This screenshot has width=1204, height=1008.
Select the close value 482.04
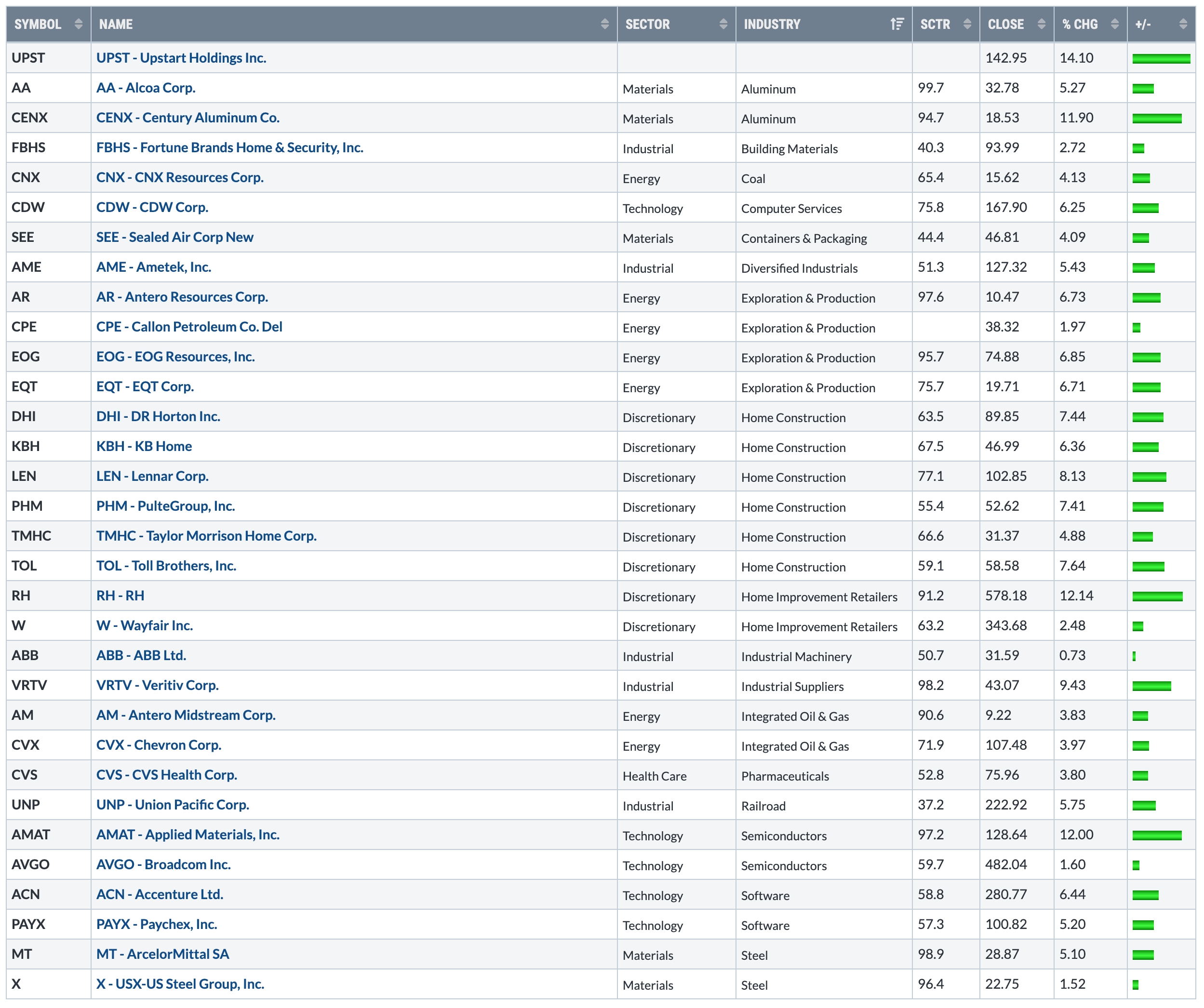[1005, 864]
